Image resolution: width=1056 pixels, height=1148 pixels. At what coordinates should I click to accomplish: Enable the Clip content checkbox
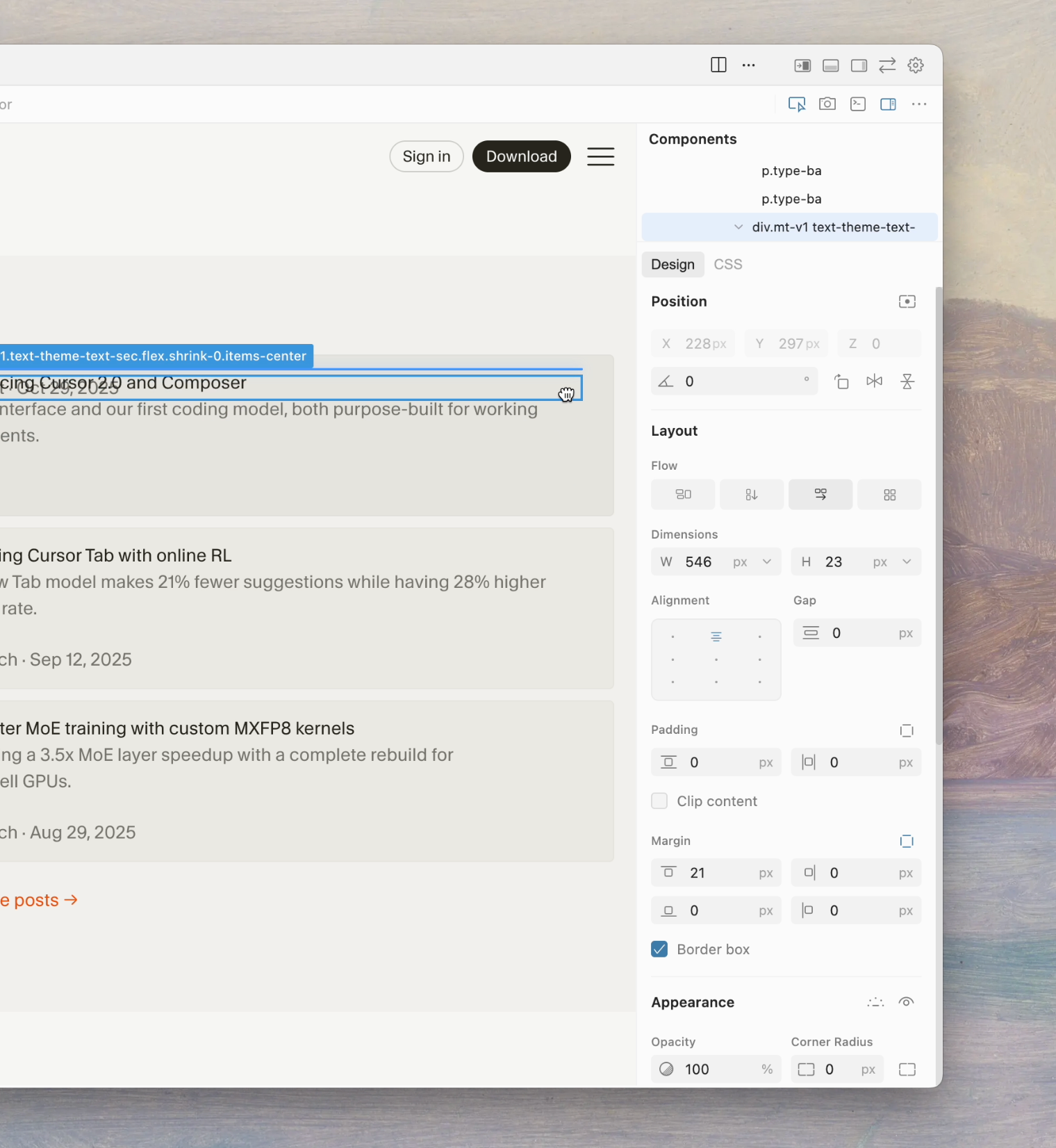coord(659,801)
